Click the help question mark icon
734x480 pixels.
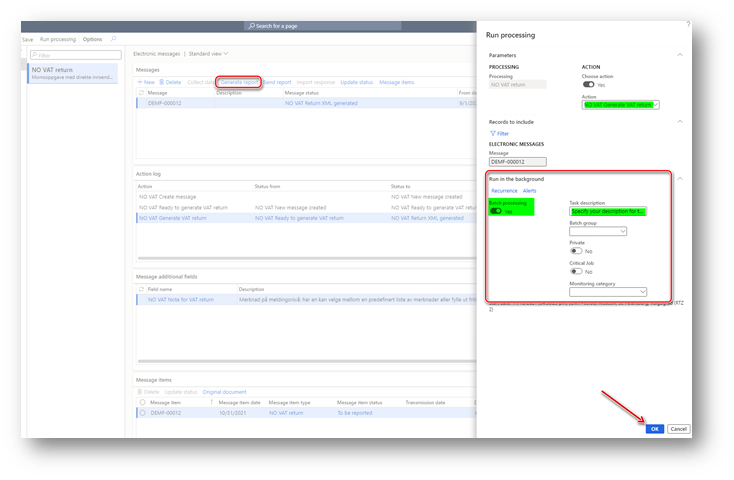point(688,24)
